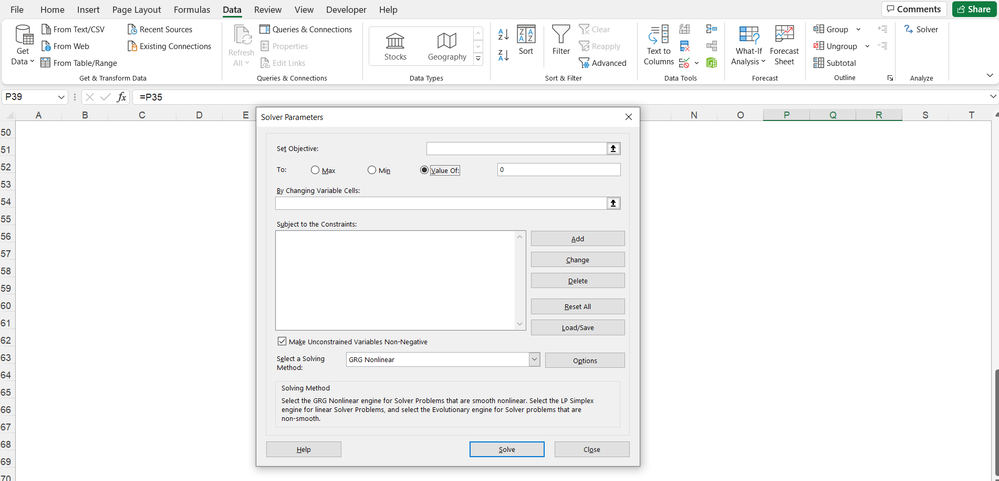The width and height of the screenshot is (999, 481).
Task: Select the Min radio option
Action: (x=372, y=170)
